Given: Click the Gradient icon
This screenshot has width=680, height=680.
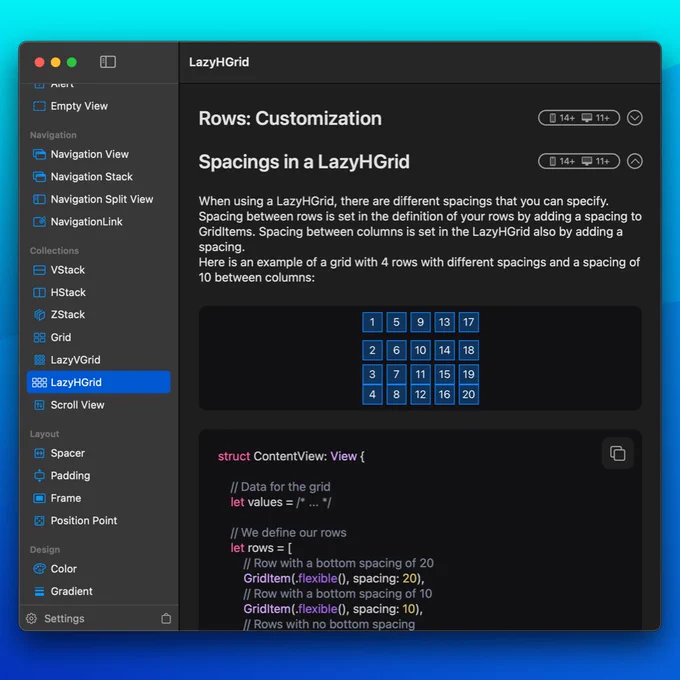Looking at the screenshot, I should tap(39, 592).
